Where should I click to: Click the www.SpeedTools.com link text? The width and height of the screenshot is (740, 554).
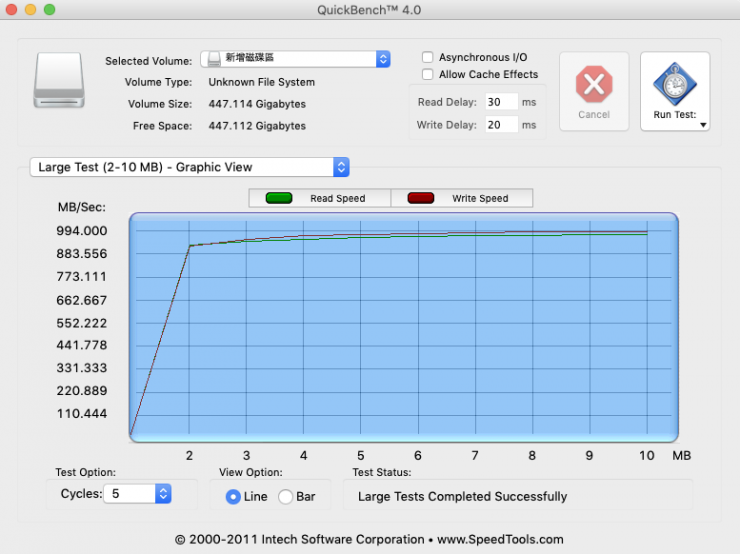(x=500, y=539)
